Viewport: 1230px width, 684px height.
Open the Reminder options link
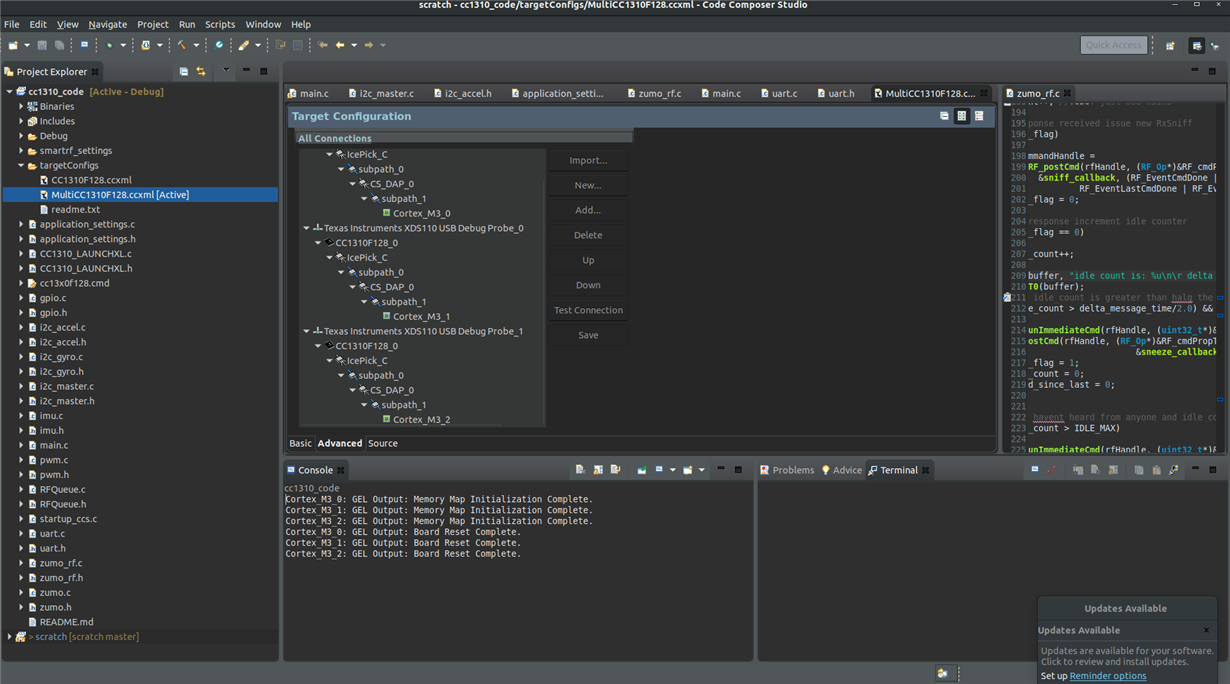[x=1107, y=676]
